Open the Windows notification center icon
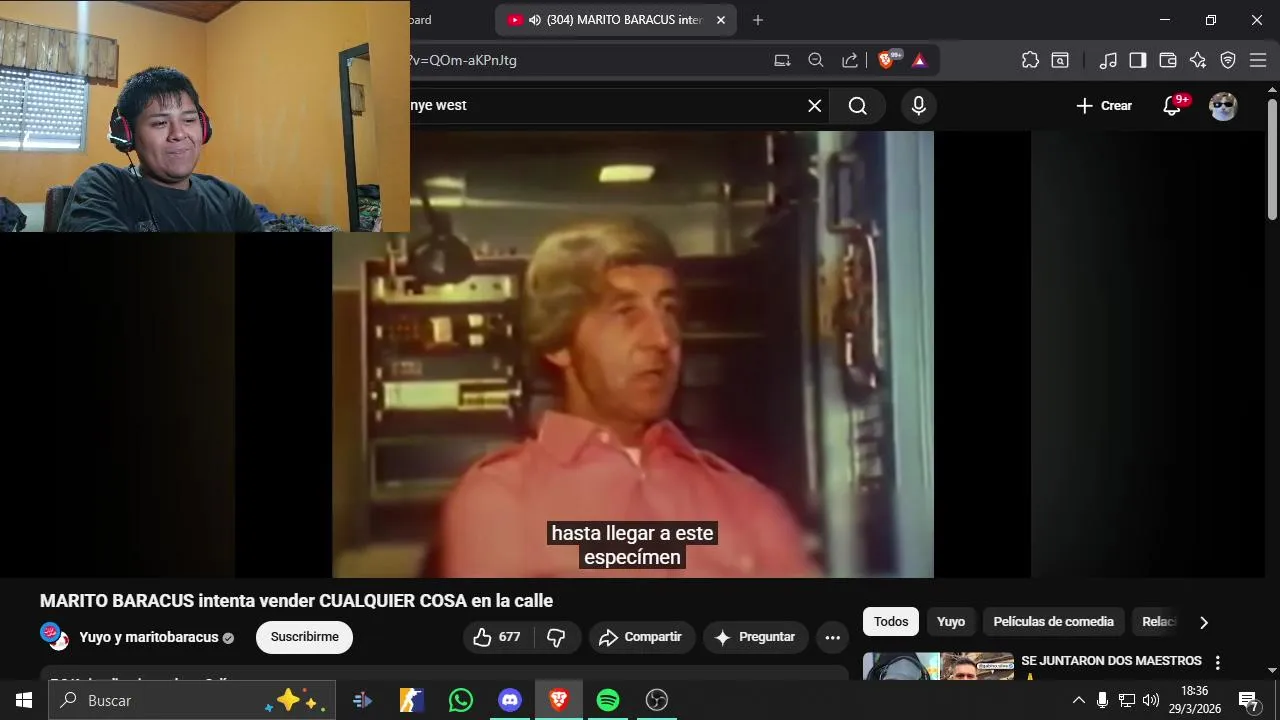This screenshot has width=1280, height=720. pos(1248,700)
